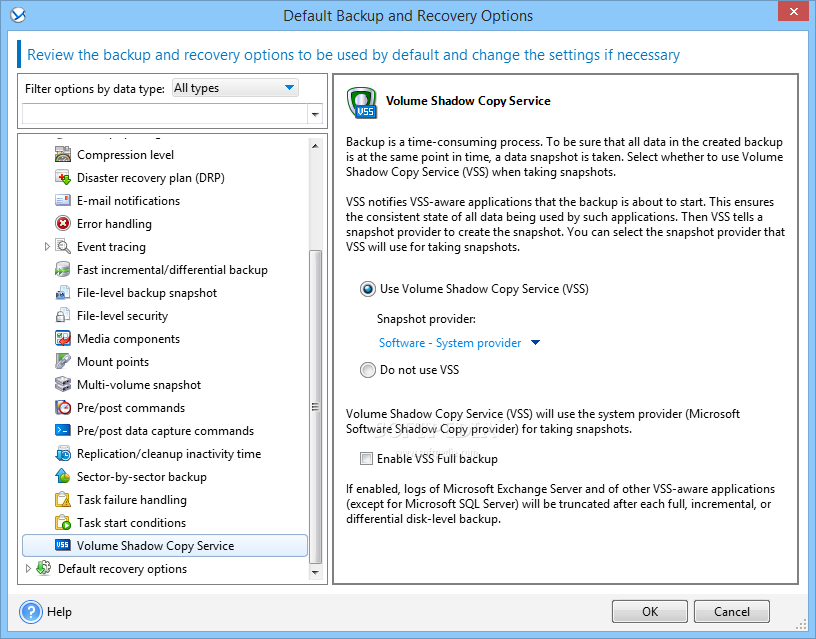Select Volume Shadow Copy Service row
The image size is (816, 639).
[165, 545]
